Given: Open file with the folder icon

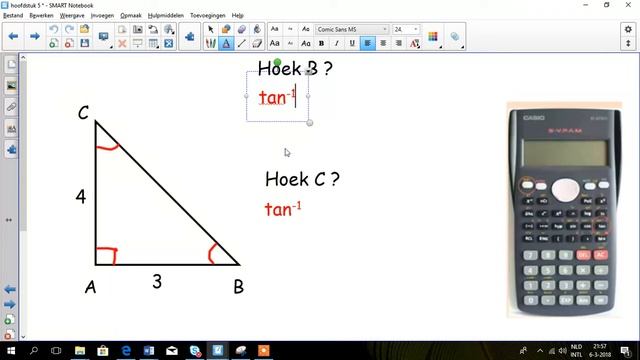Looking at the screenshot, I should (84, 29).
